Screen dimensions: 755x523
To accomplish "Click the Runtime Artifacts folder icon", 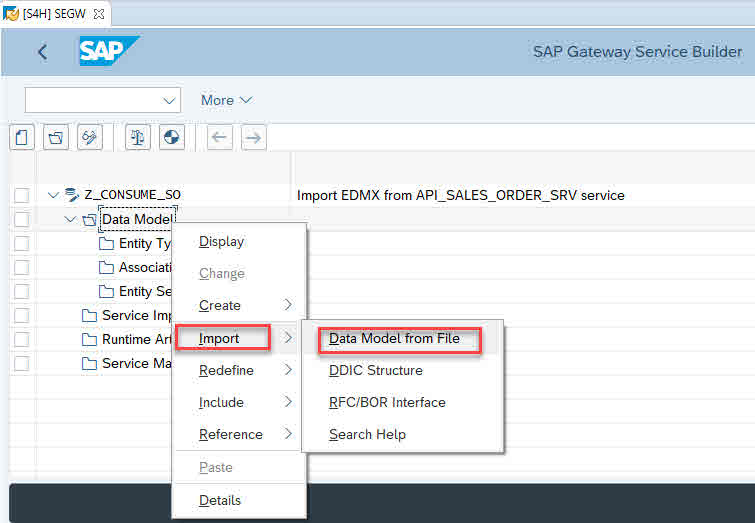I will click(x=89, y=340).
